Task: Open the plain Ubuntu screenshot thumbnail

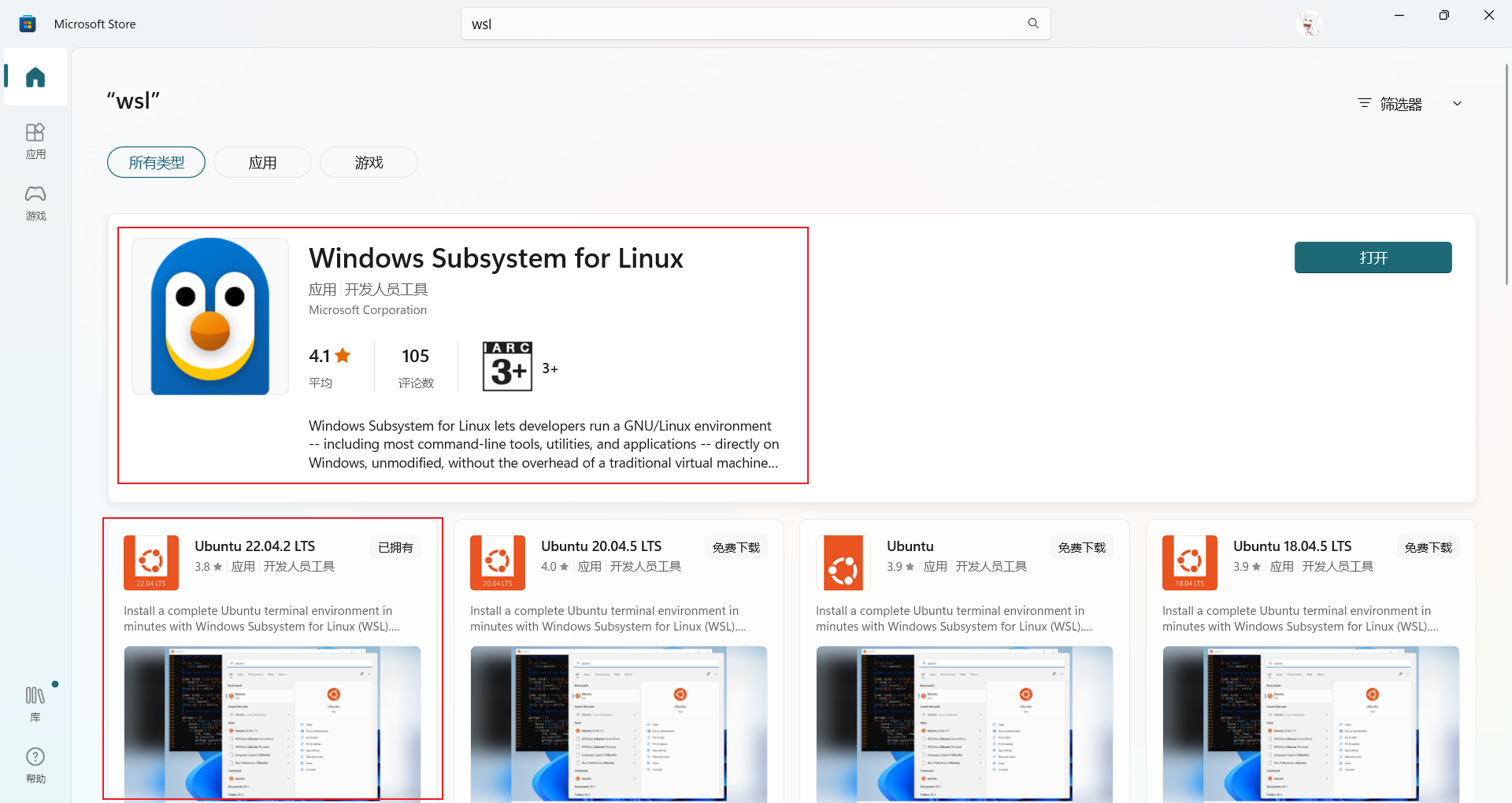Action: (x=965, y=724)
